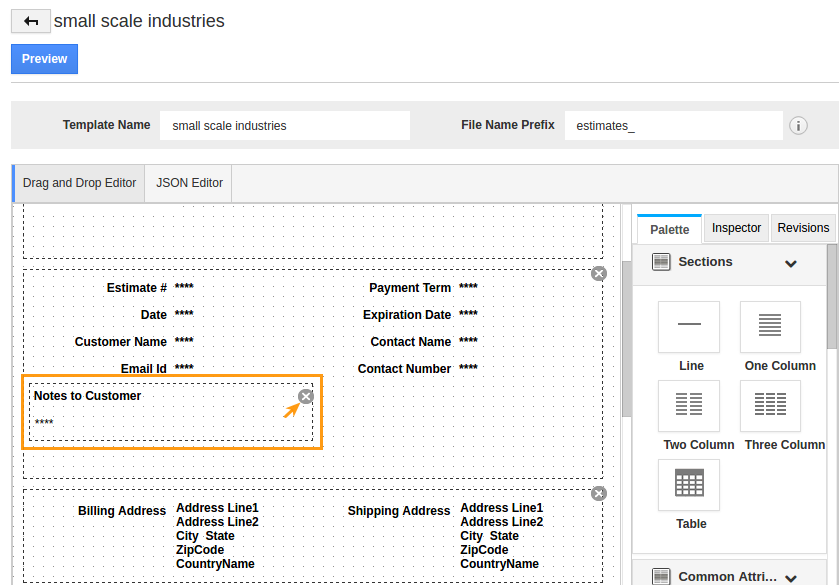Select the Table section icon
The image size is (840, 585).
[x=689, y=485]
